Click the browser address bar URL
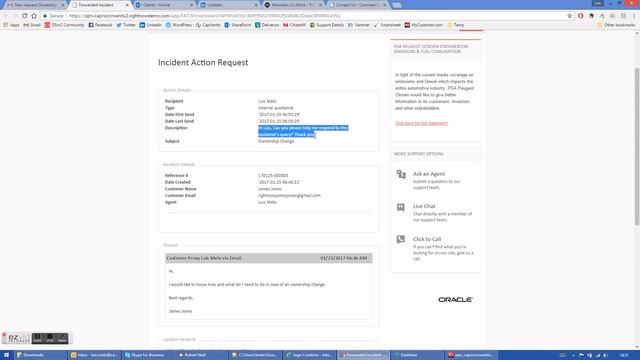This screenshot has height=360, width=640. pyautogui.click(x=204, y=16)
